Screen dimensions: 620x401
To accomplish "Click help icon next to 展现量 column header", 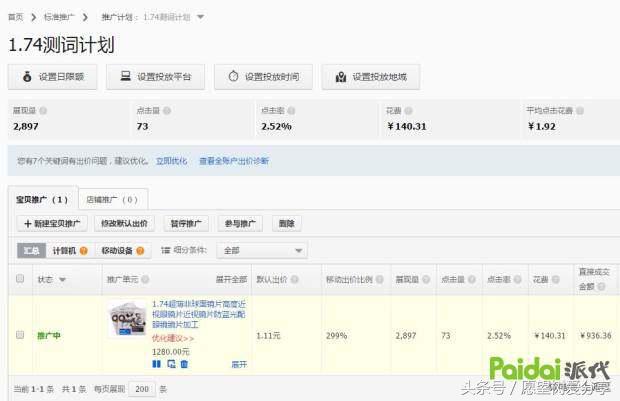I will pos(426,279).
